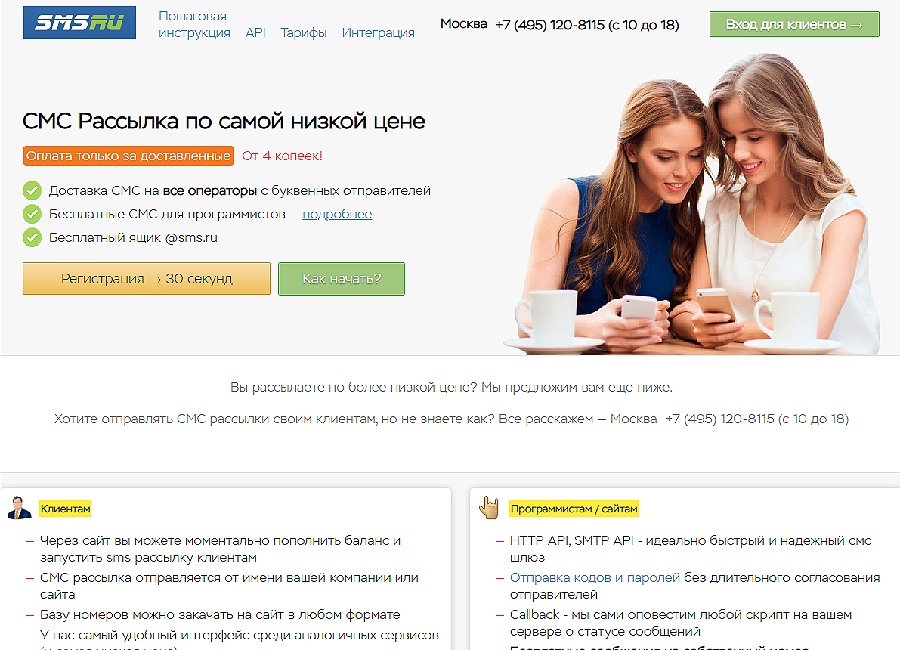This screenshot has width=900, height=650.
Task: Click the checkmark next to Бесплатные СМС для программистов
Action: coord(32,214)
